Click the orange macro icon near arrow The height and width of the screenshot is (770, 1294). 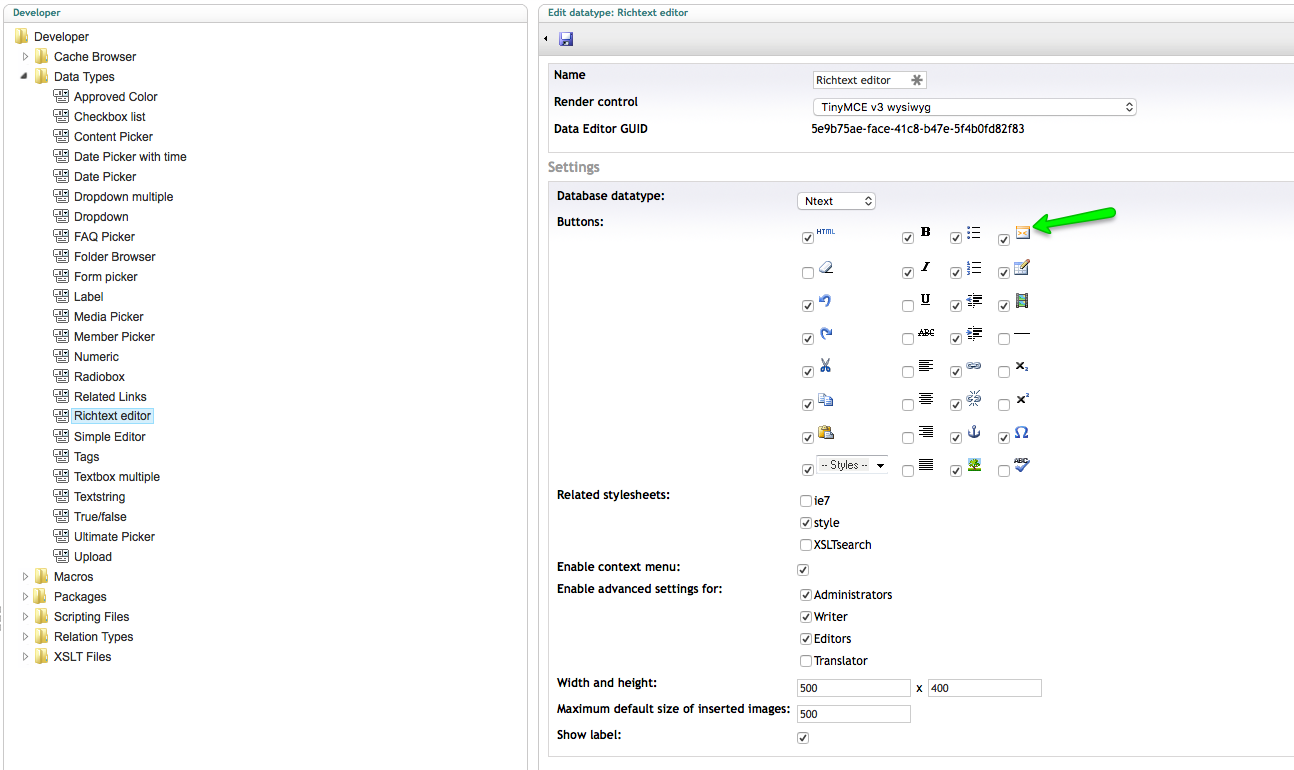click(1022, 233)
